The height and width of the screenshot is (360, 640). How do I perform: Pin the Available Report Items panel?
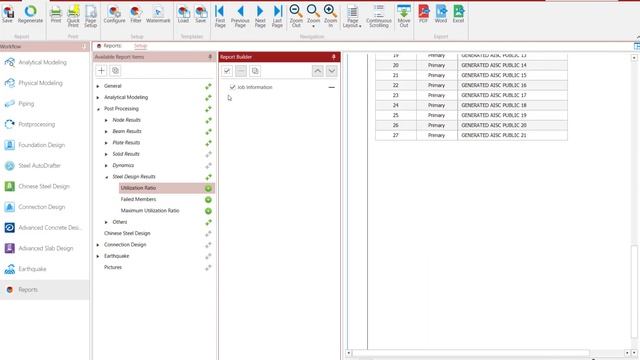pyautogui.click(x=210, y=57)
